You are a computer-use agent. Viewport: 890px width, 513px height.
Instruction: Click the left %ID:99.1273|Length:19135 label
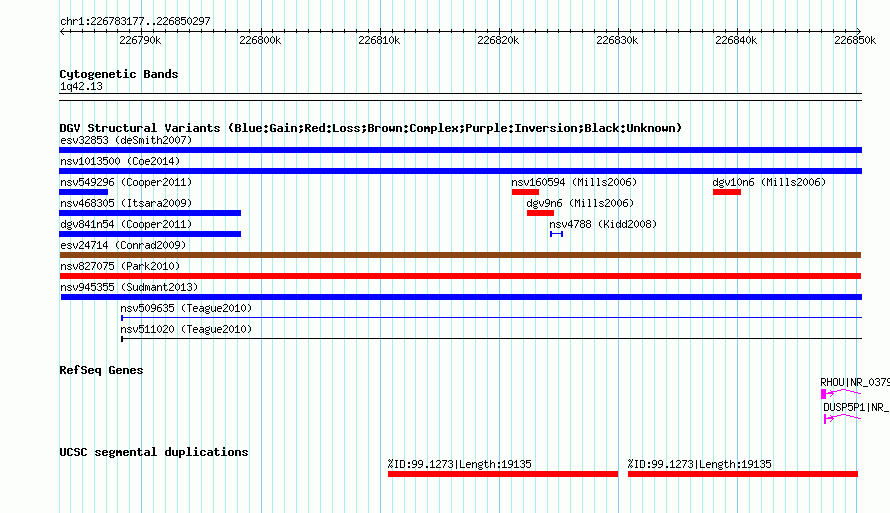460,464
